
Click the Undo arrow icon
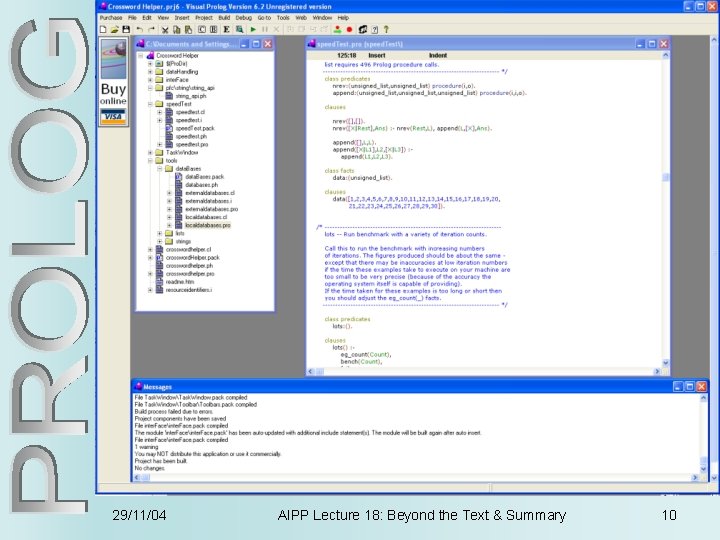[x=140, y=29]
